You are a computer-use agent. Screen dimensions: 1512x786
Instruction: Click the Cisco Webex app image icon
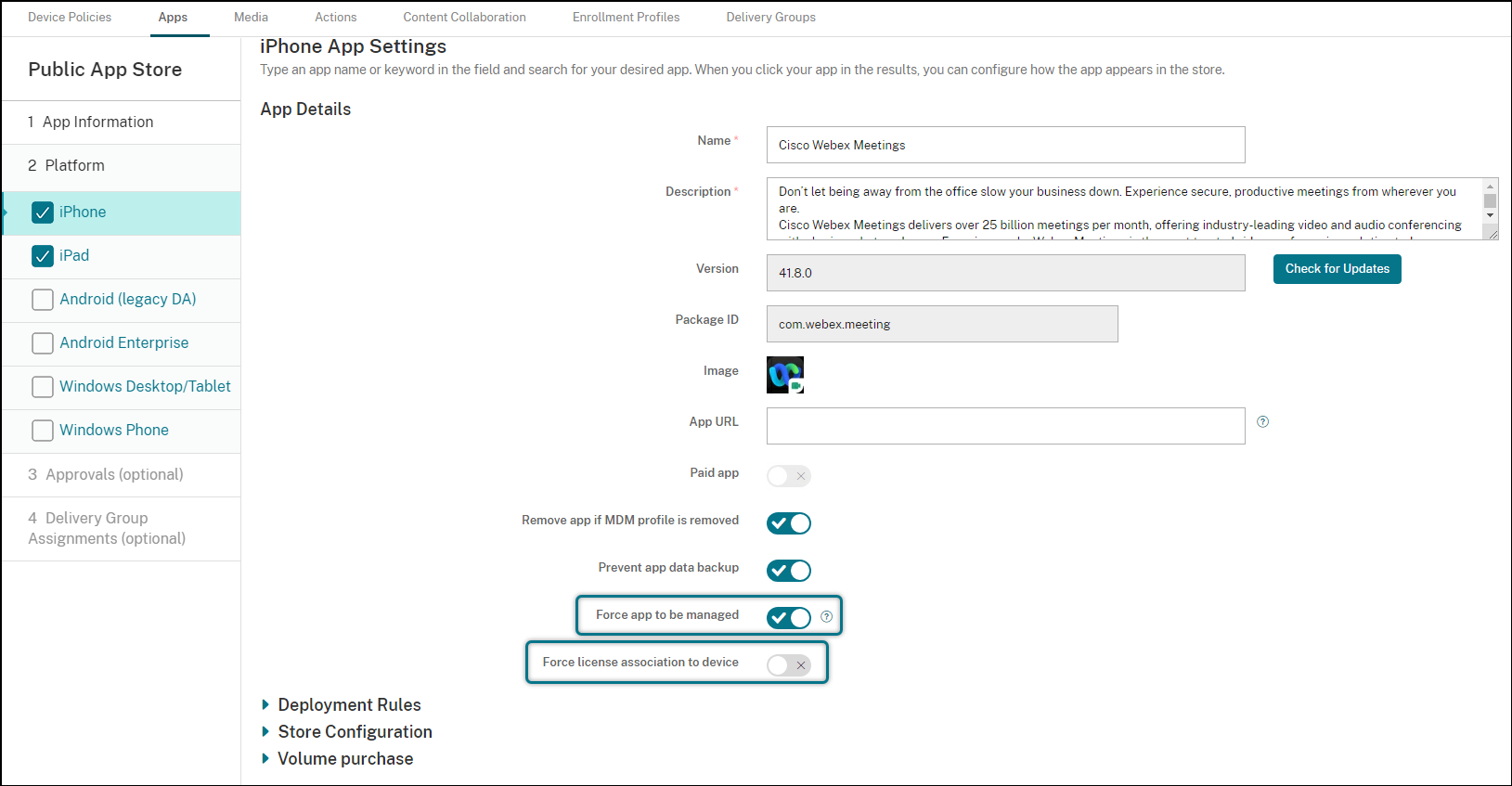[x=784, y=375]
